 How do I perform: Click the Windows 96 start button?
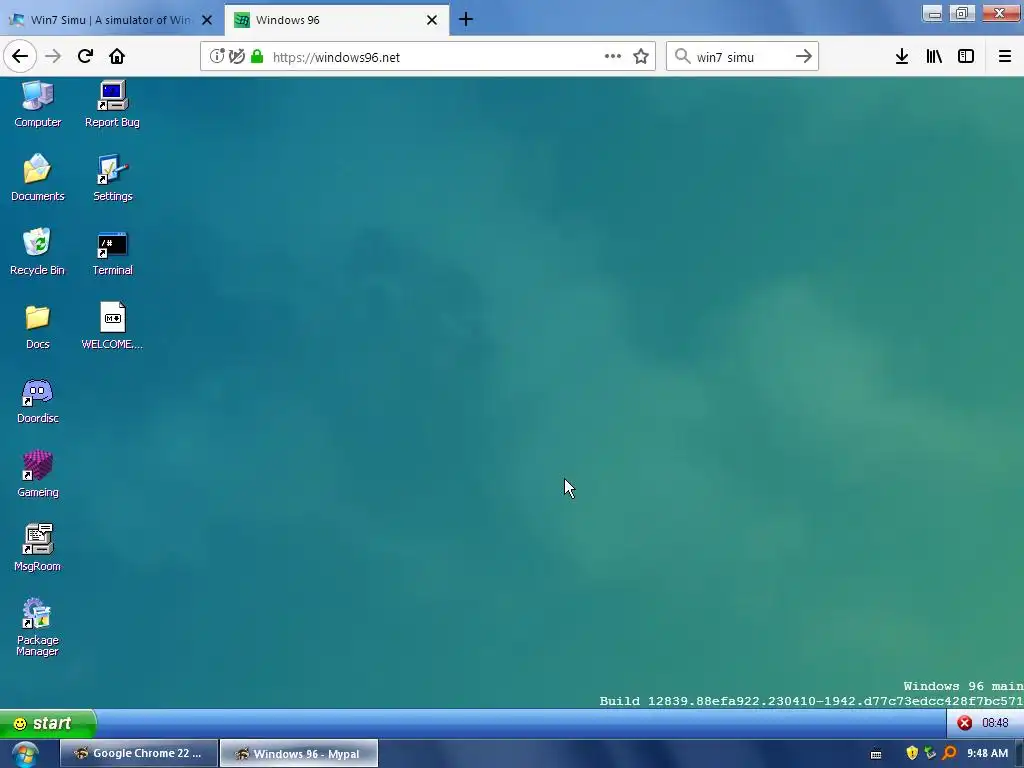point(47,723)
